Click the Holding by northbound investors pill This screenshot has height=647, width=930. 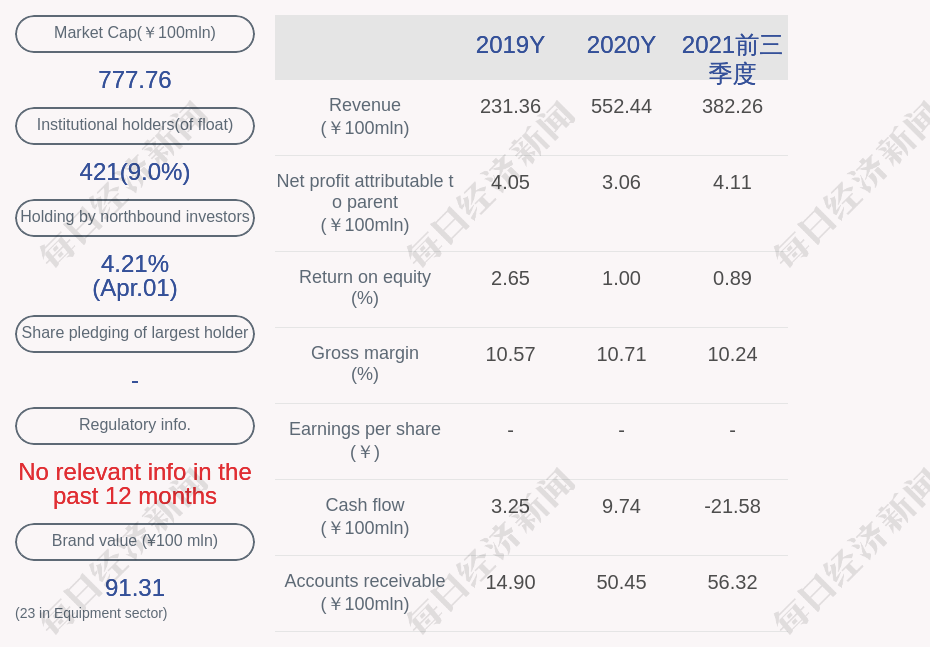point(134,217)
